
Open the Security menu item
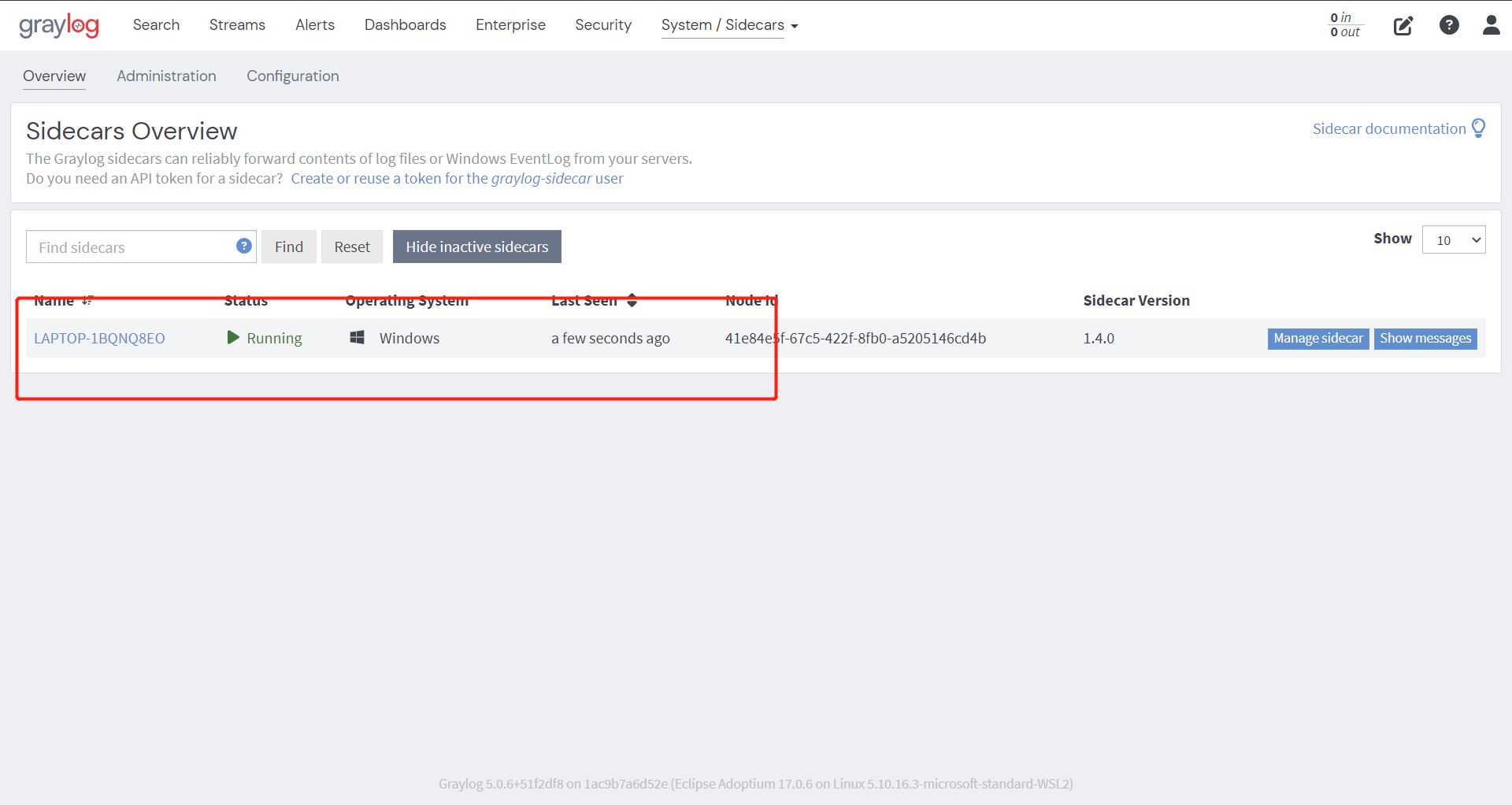603,24
